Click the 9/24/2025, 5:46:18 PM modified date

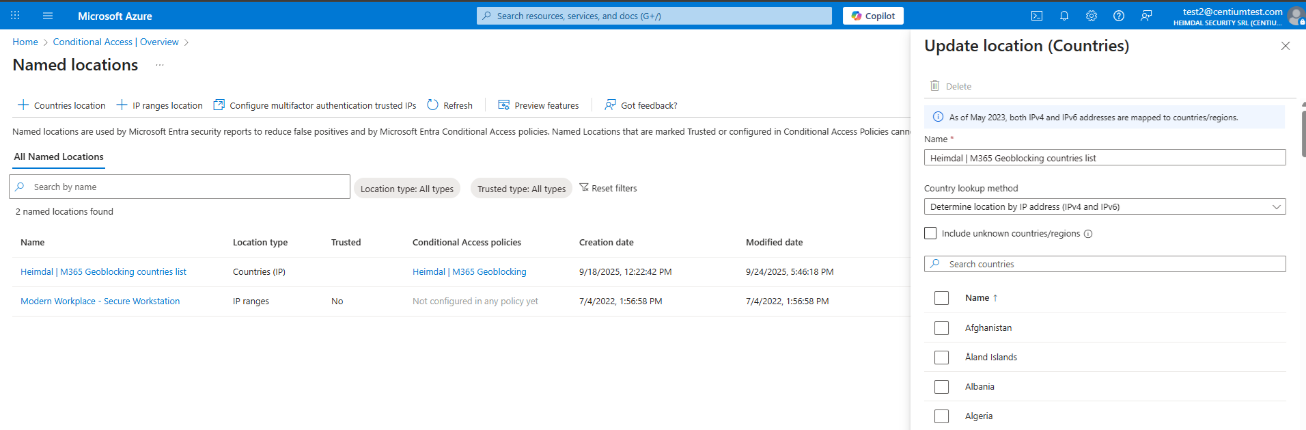click(789, 272)
